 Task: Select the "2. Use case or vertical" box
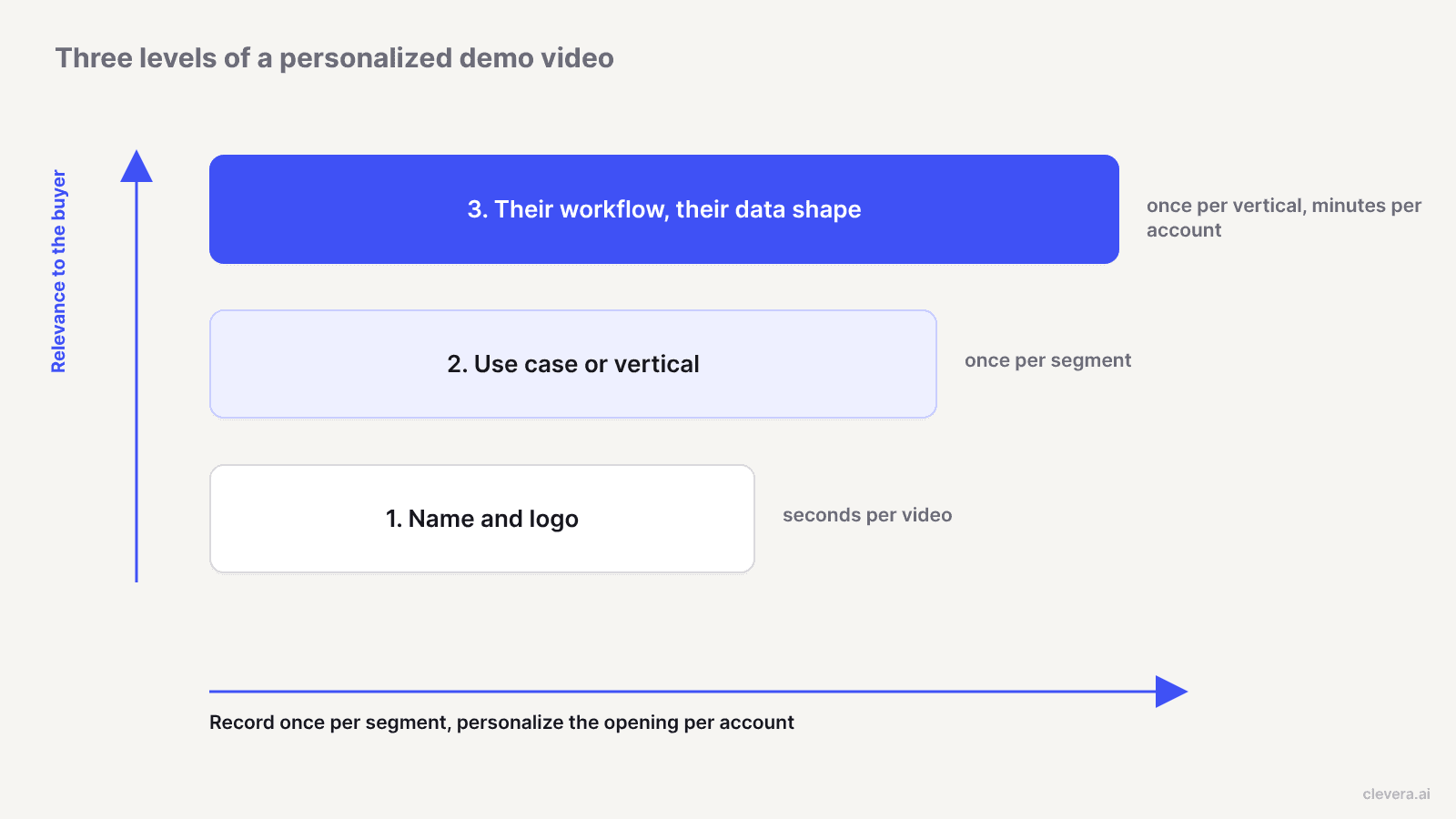click(x=573, y=364)
